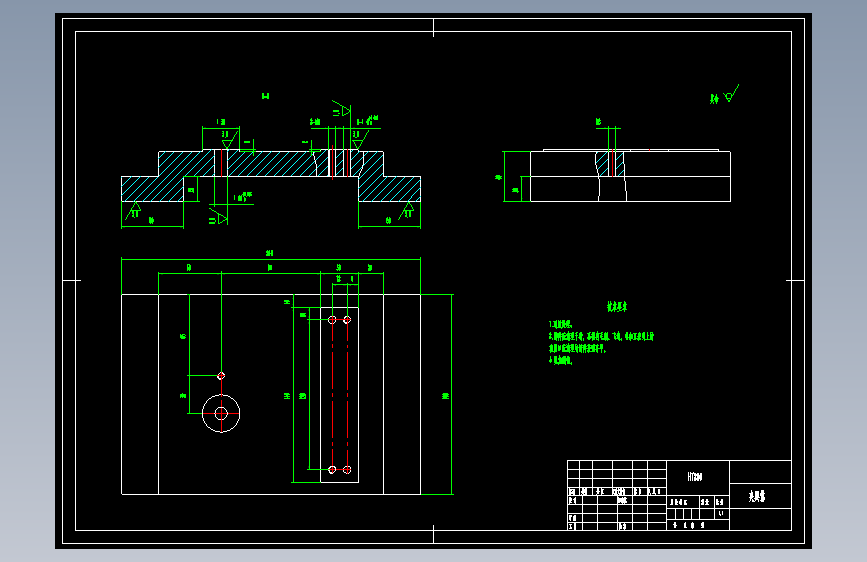Select the overall height dimension right of plan view
Screen dimensions: 867x562
pos(445,396)
